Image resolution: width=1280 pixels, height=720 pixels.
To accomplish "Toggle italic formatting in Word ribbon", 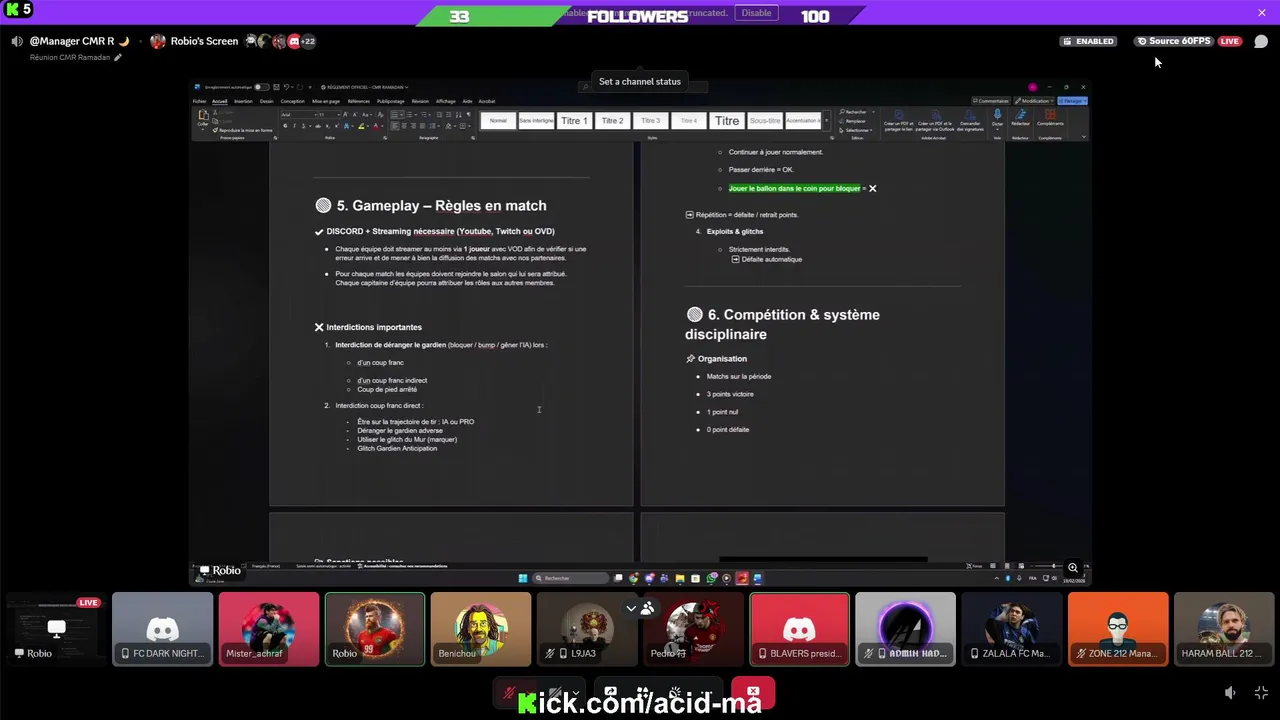I will [294, 126].
